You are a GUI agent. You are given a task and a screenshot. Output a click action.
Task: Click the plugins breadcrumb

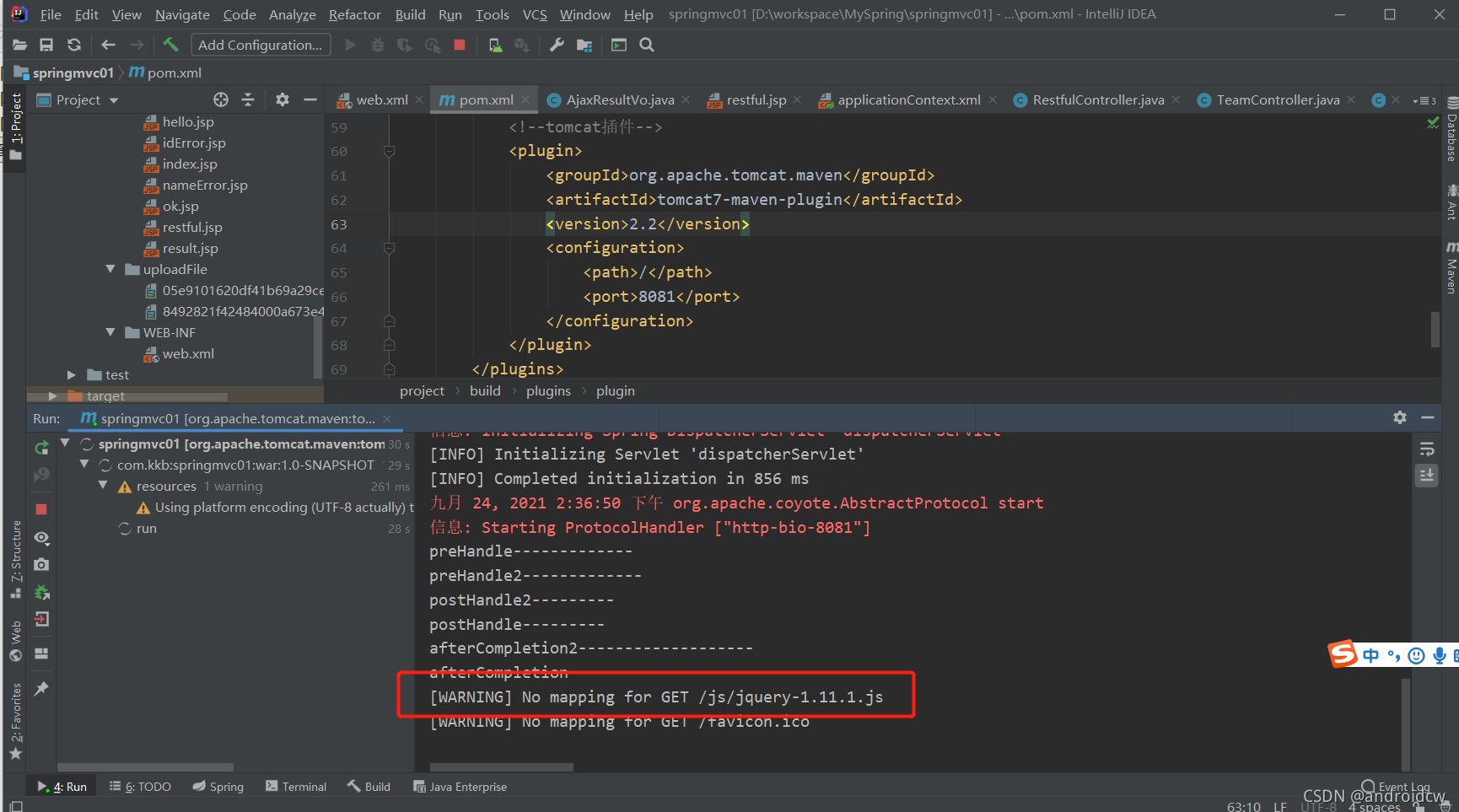548,391
